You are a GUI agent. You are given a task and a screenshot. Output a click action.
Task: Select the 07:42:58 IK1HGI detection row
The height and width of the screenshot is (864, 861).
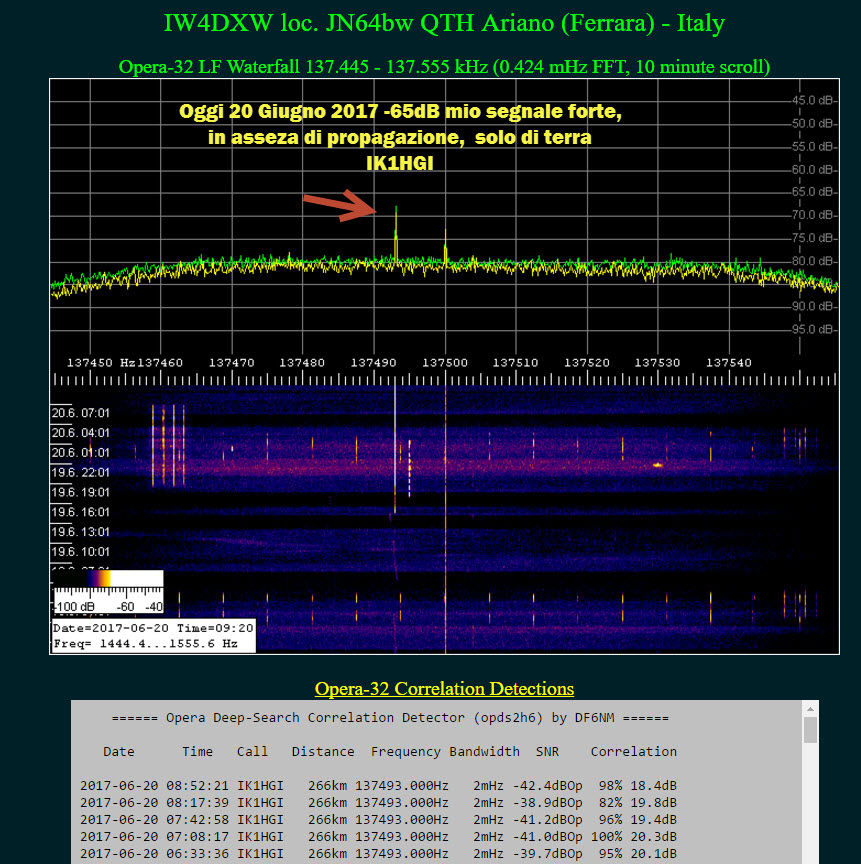coord(378,820)
